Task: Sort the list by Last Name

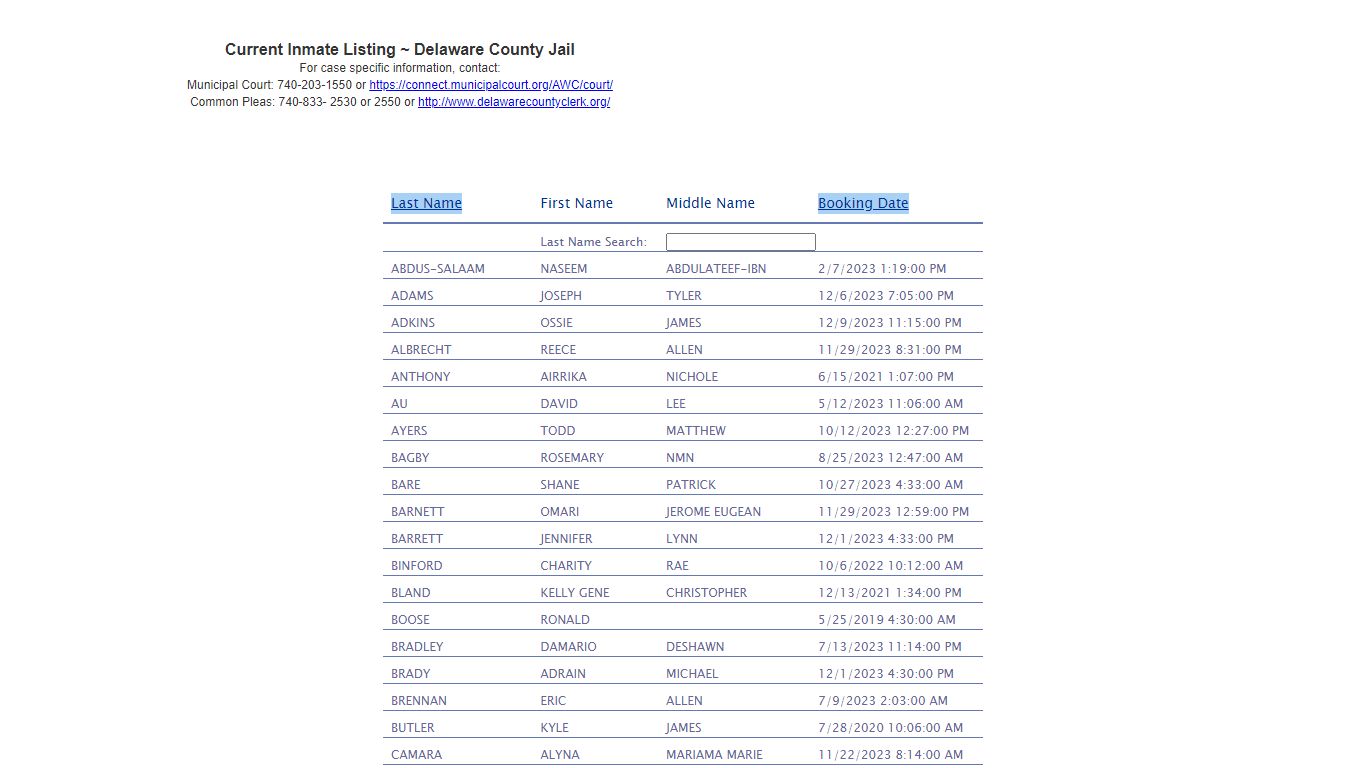Action: [x=426, y=203]
